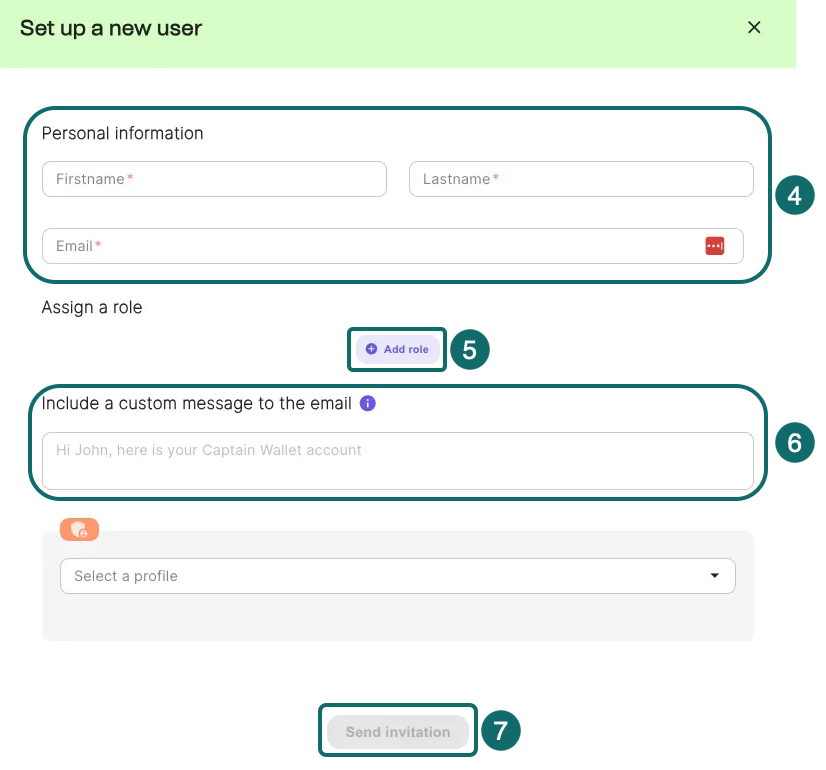826x770 pixels.
Task: Click the Set up a new user title
Action: pos(111,28)
